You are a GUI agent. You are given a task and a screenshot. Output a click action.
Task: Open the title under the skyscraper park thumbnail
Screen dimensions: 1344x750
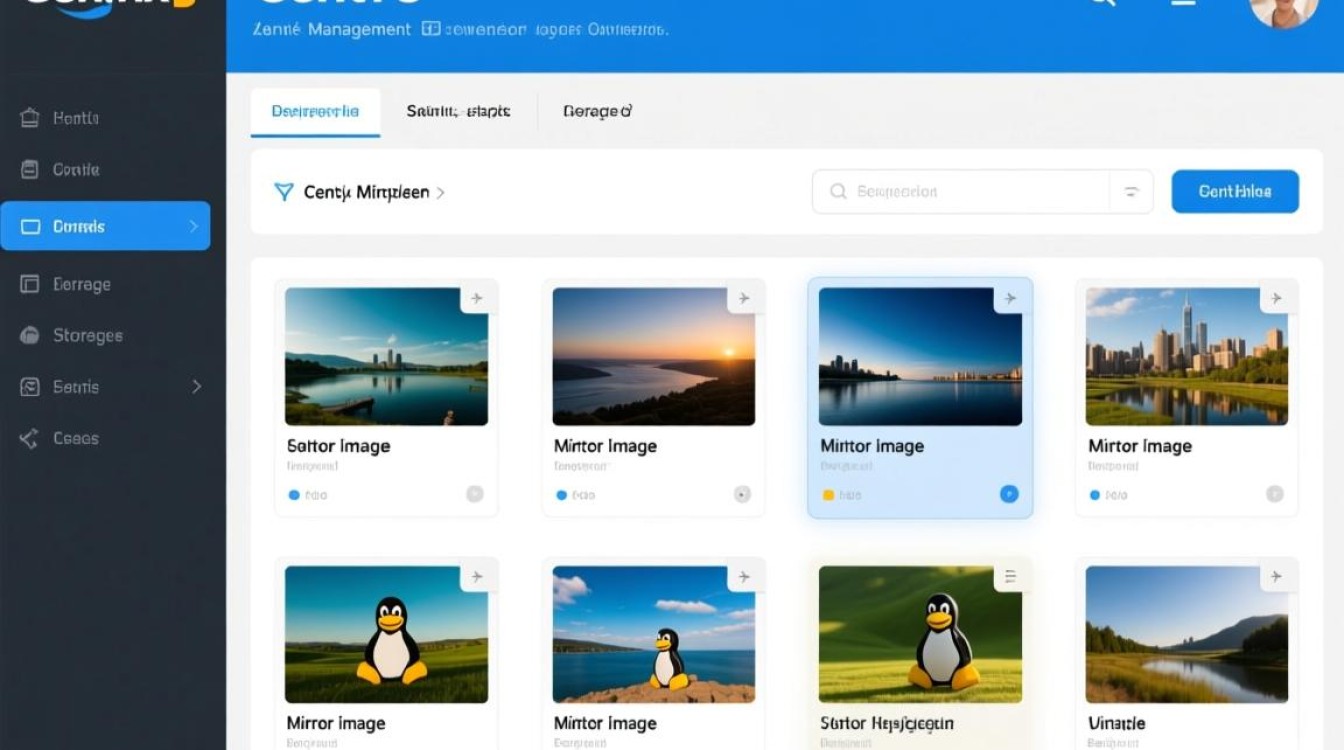click(x=1140, y=446)
